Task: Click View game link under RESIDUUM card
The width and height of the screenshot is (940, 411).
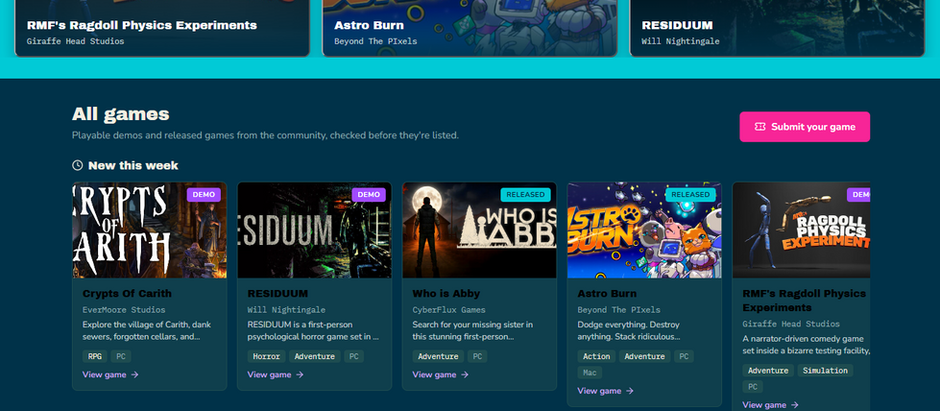Action: (x=276, y=374)
